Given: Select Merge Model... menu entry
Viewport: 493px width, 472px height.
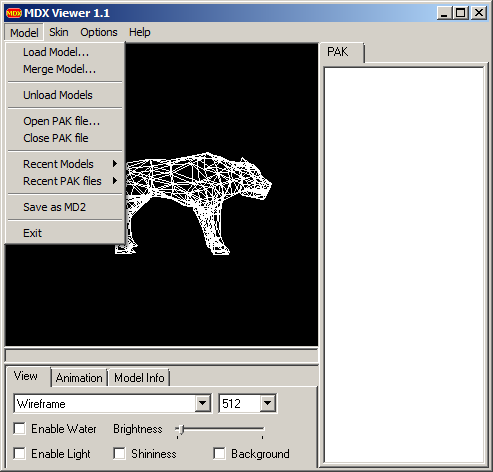Looking at the screenshot, I should pos(65,69).
